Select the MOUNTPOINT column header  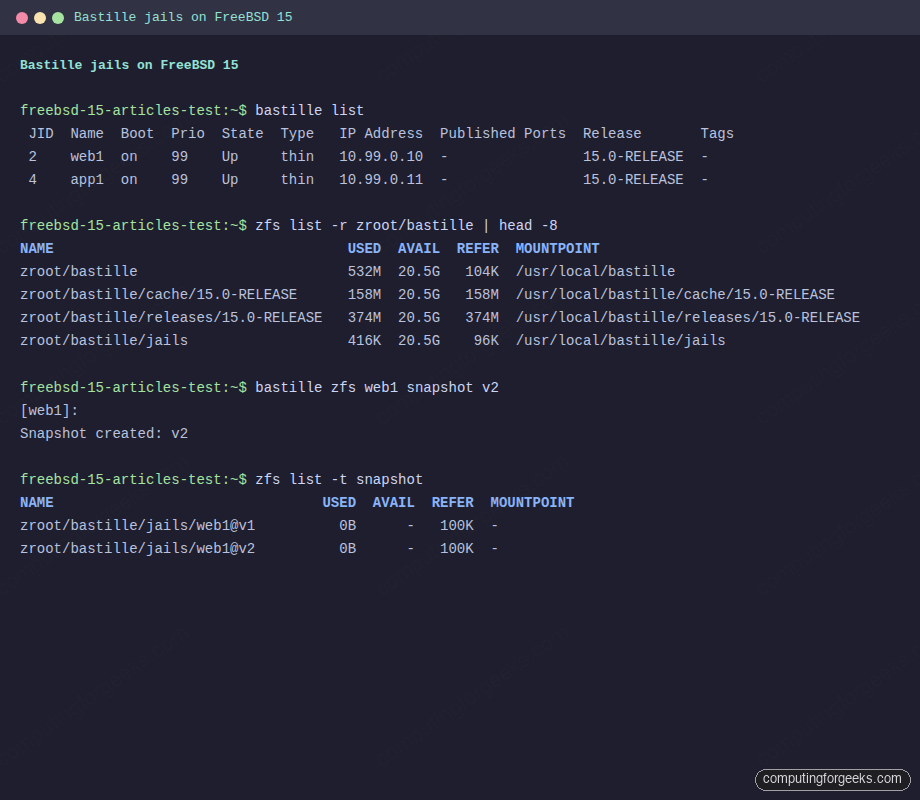[x=557, y=248]
